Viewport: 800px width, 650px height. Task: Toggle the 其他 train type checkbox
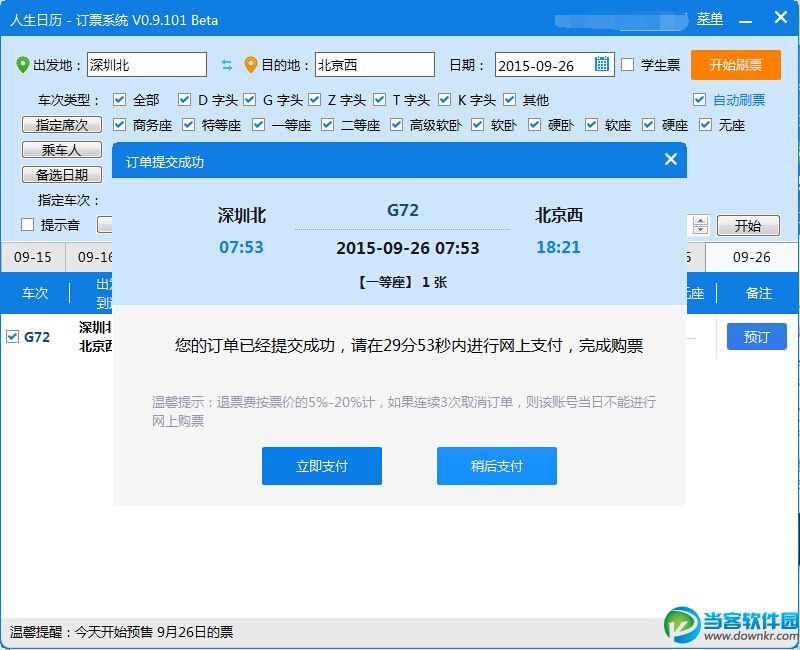[x=509, y=99]
